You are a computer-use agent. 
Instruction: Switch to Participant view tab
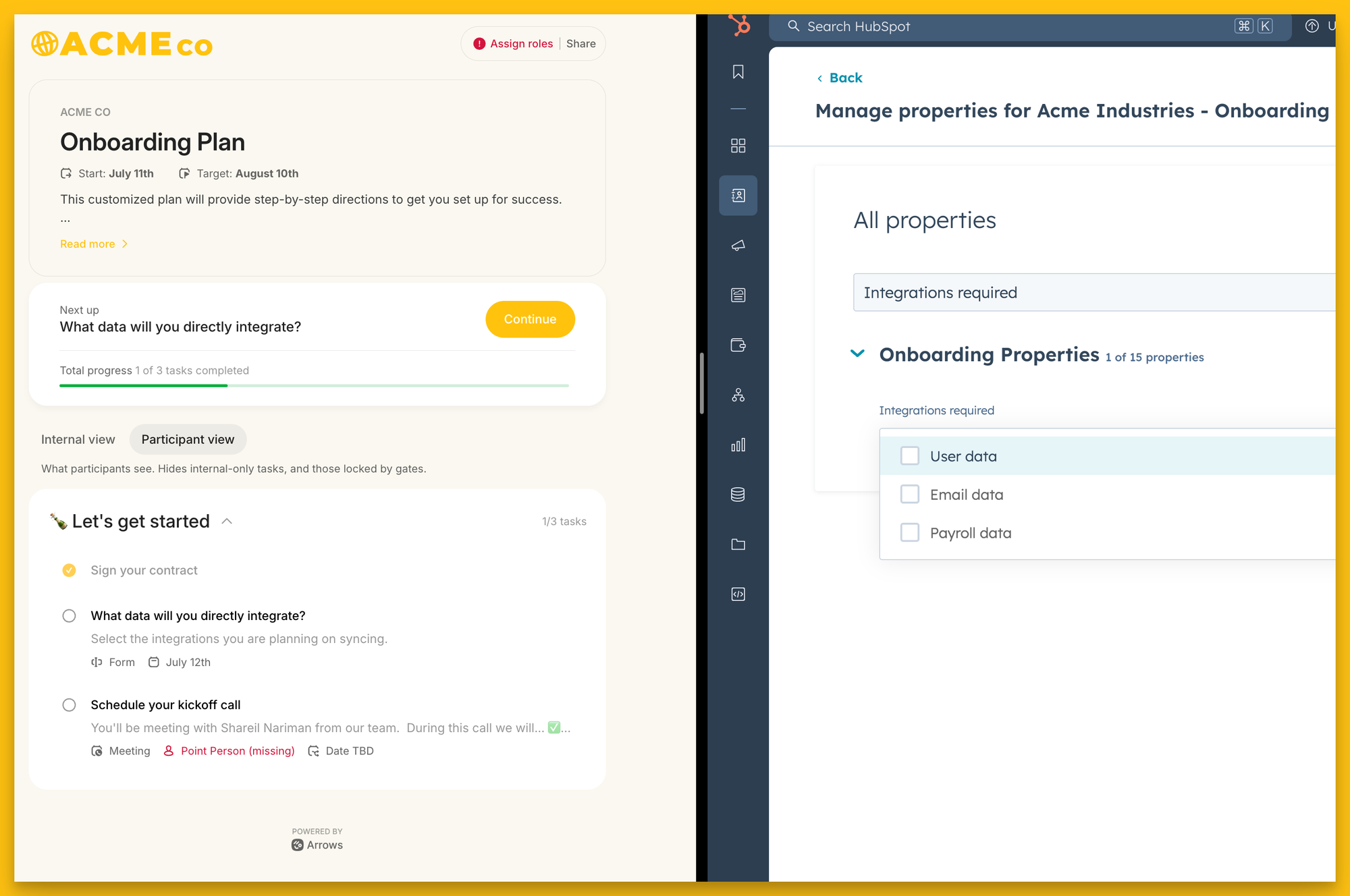[188, 438]
